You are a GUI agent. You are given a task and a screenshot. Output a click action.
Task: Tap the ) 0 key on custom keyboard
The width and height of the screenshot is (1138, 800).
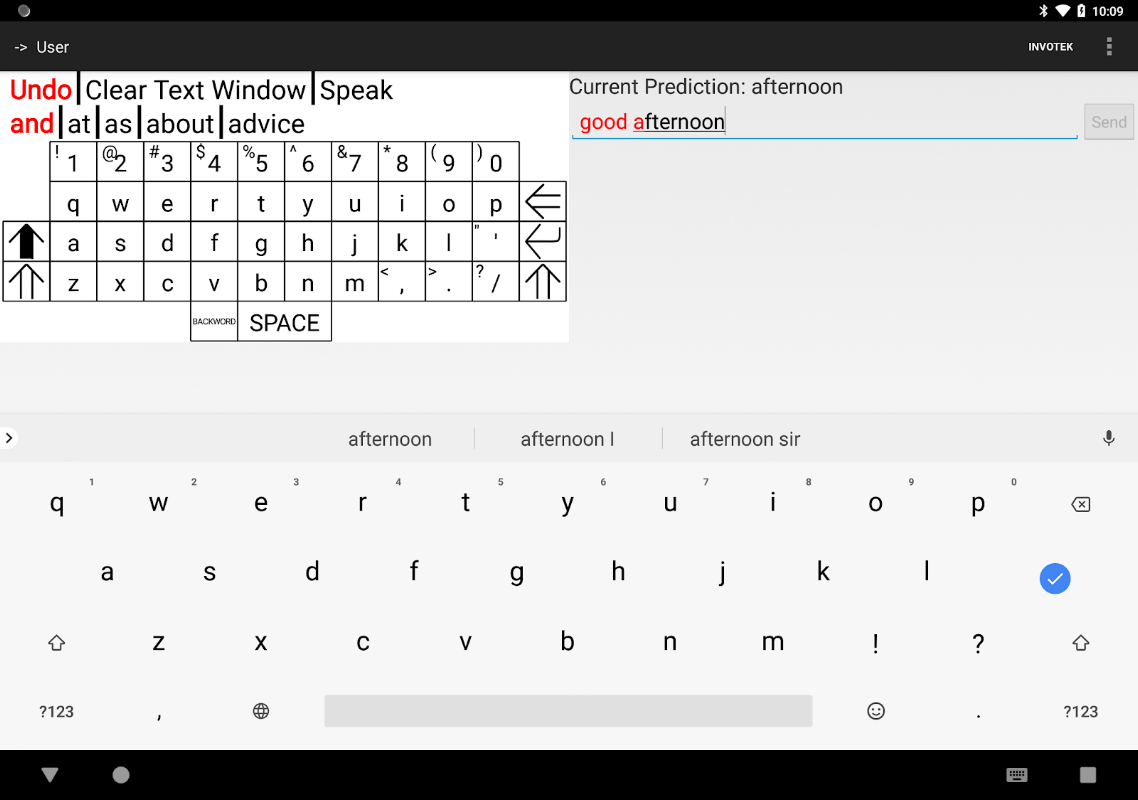point(496,161)
